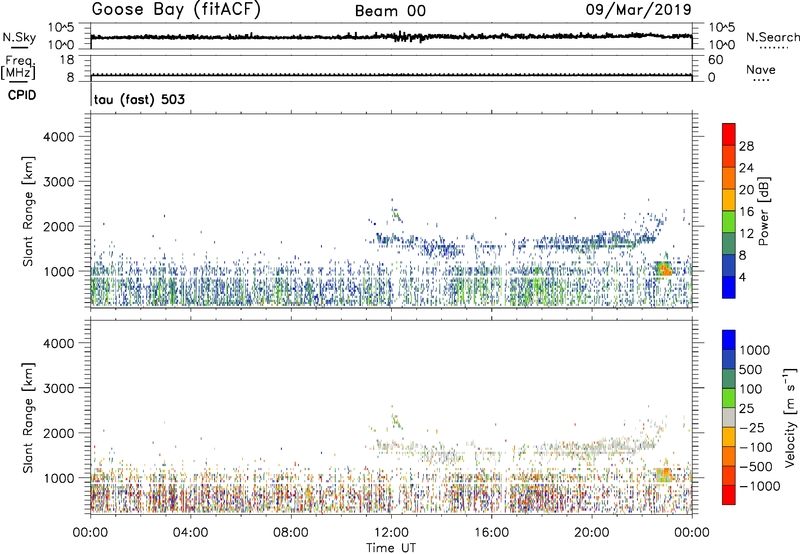Click the 4–8 dB blue power segment

coord(729,266)
